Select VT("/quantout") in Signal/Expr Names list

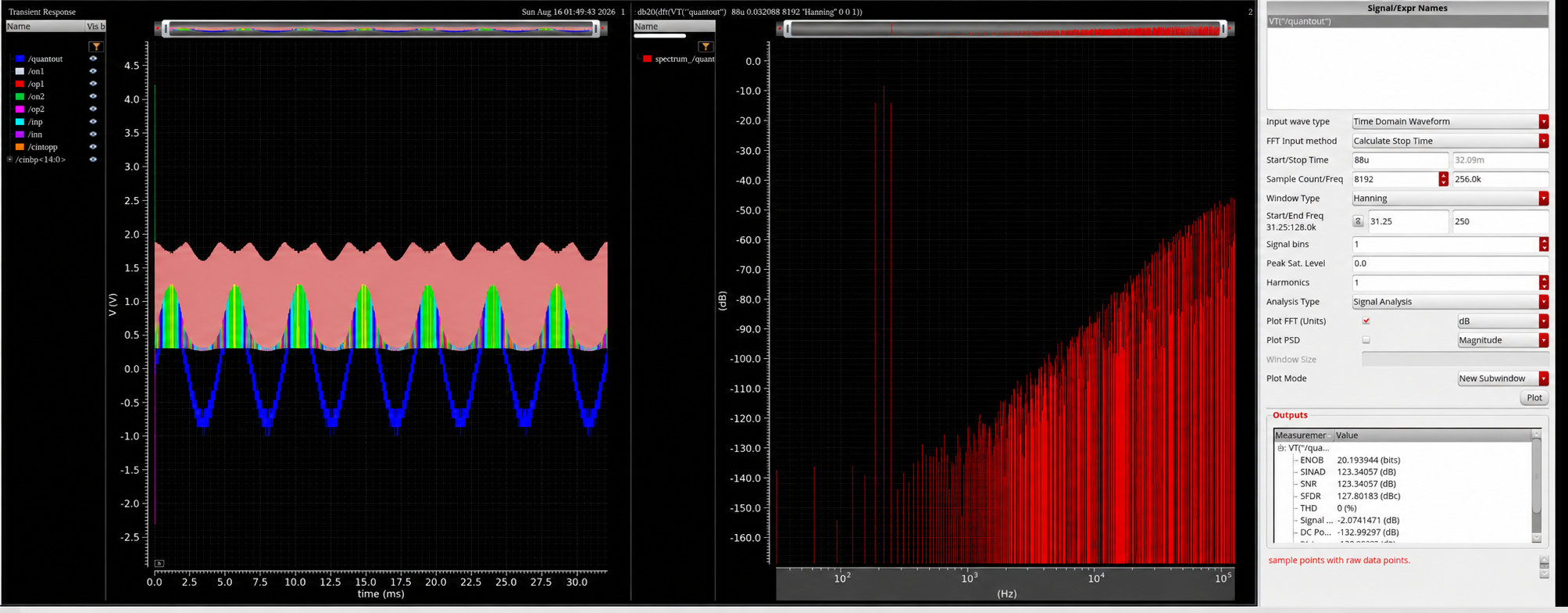tap(1407, 21)
